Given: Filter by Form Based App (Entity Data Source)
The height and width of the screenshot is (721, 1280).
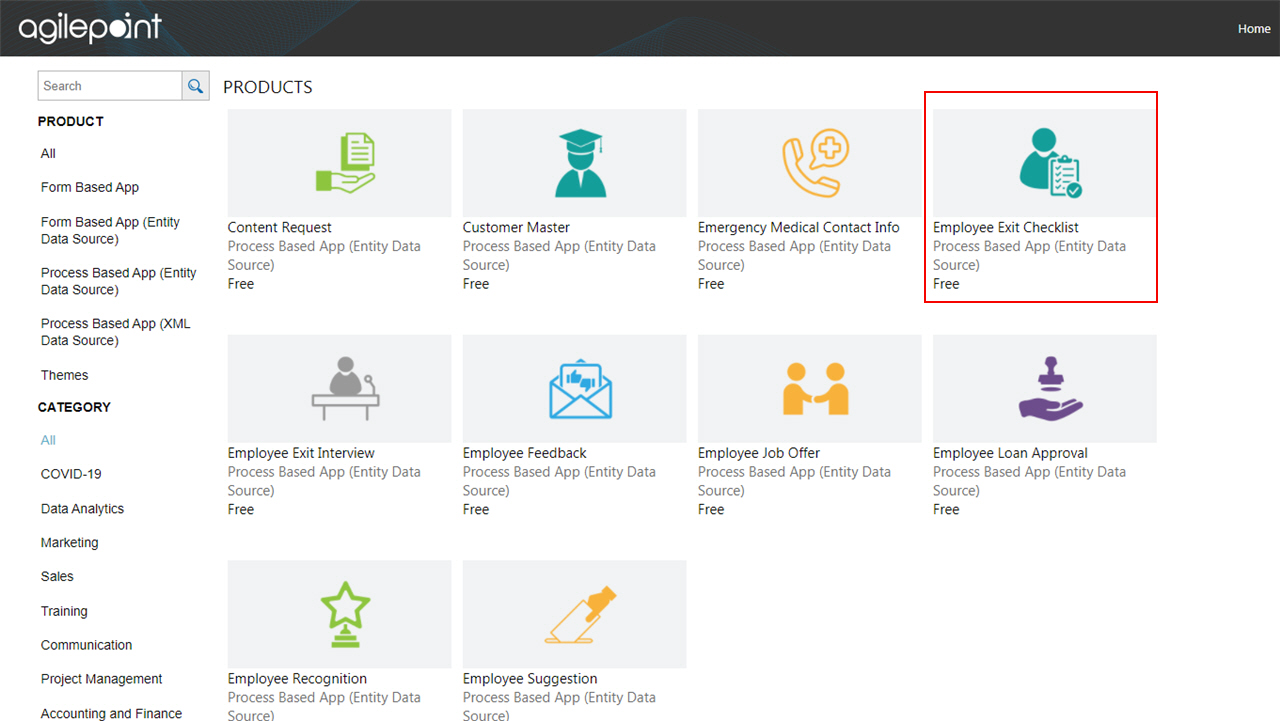Looking at the screenshot, I should tap(110, 230).
